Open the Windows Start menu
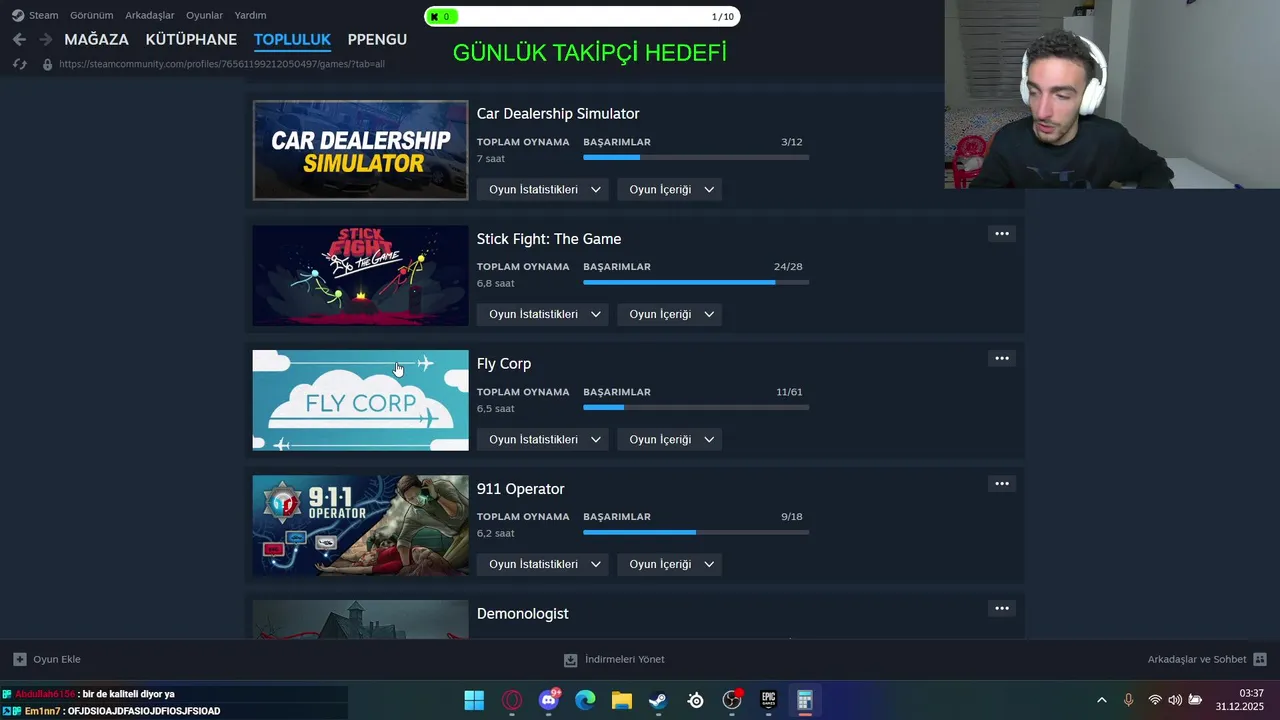Screen dimensions: 1280x720 [474, 700]
